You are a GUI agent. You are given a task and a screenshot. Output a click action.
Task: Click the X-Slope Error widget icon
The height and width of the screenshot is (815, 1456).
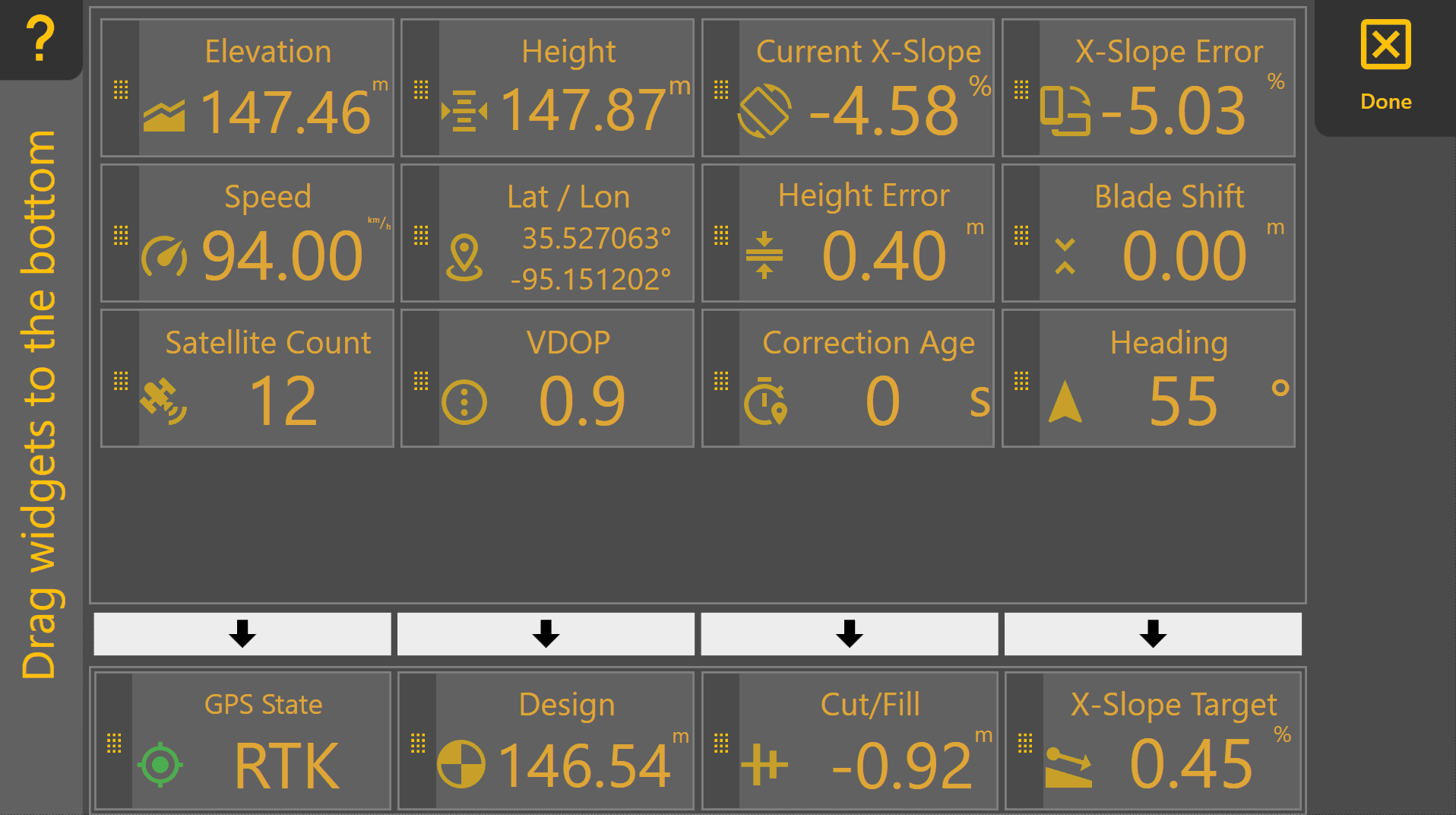click(x=1065, y=111)
